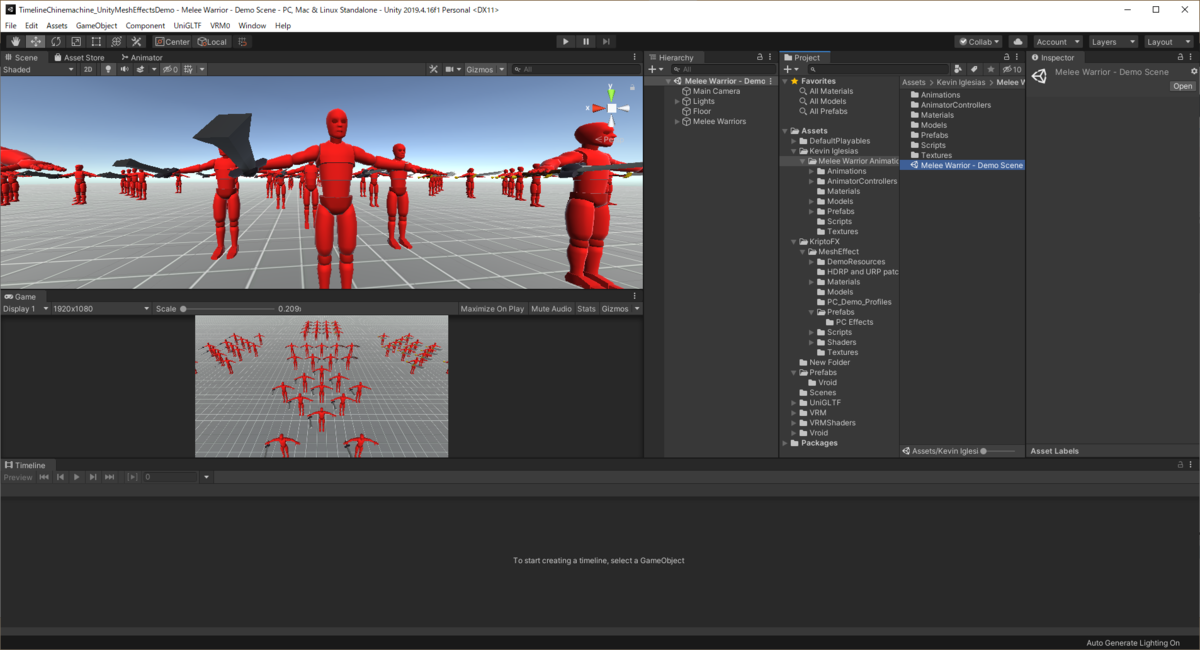Open the Display 1 dropdown in Game view

point(24,309)
